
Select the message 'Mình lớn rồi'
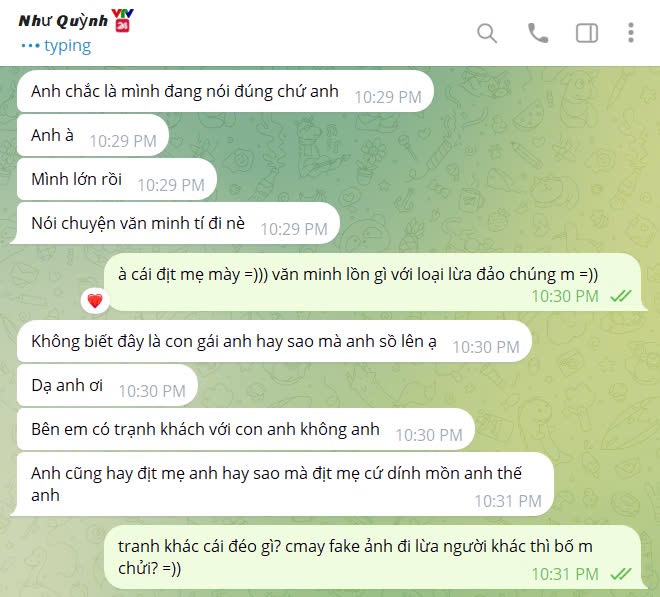pyautogui.click(x=117, y=179)
